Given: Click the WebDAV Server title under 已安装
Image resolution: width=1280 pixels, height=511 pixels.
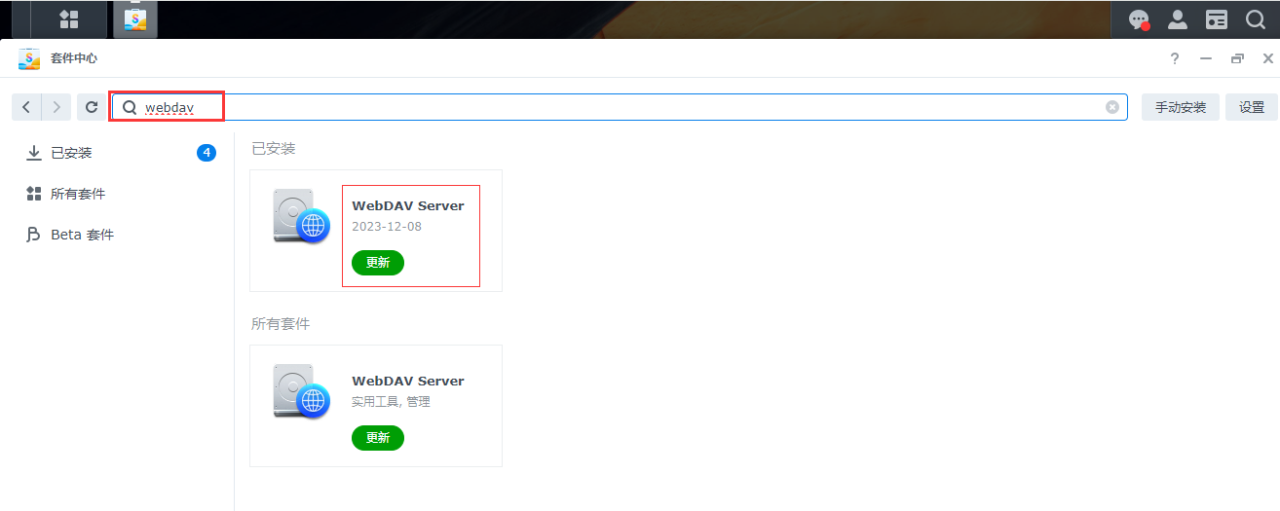Looking at the screenshot, I should (x=408, y=206).
